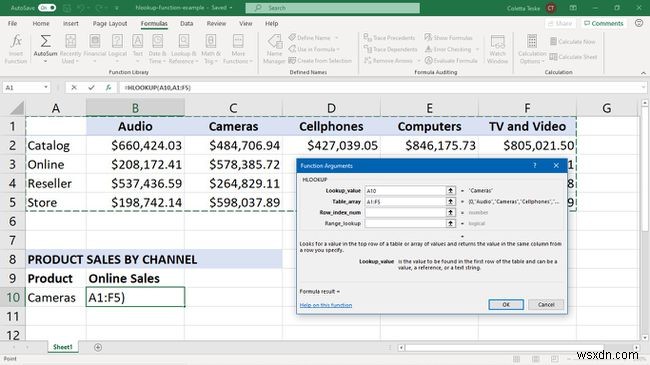Open the Name Box dropdown

pos(46,88)
